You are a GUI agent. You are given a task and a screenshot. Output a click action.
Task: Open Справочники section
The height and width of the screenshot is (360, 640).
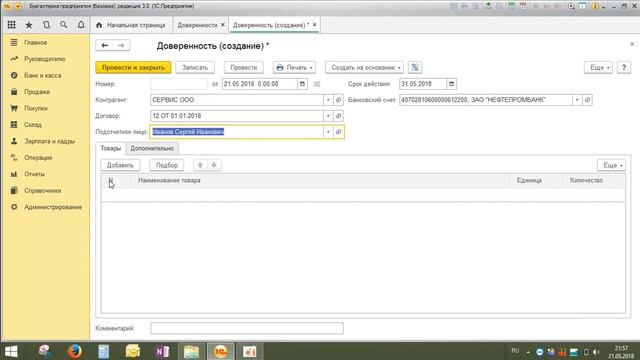pyautogui.click(x=42, y=191)
